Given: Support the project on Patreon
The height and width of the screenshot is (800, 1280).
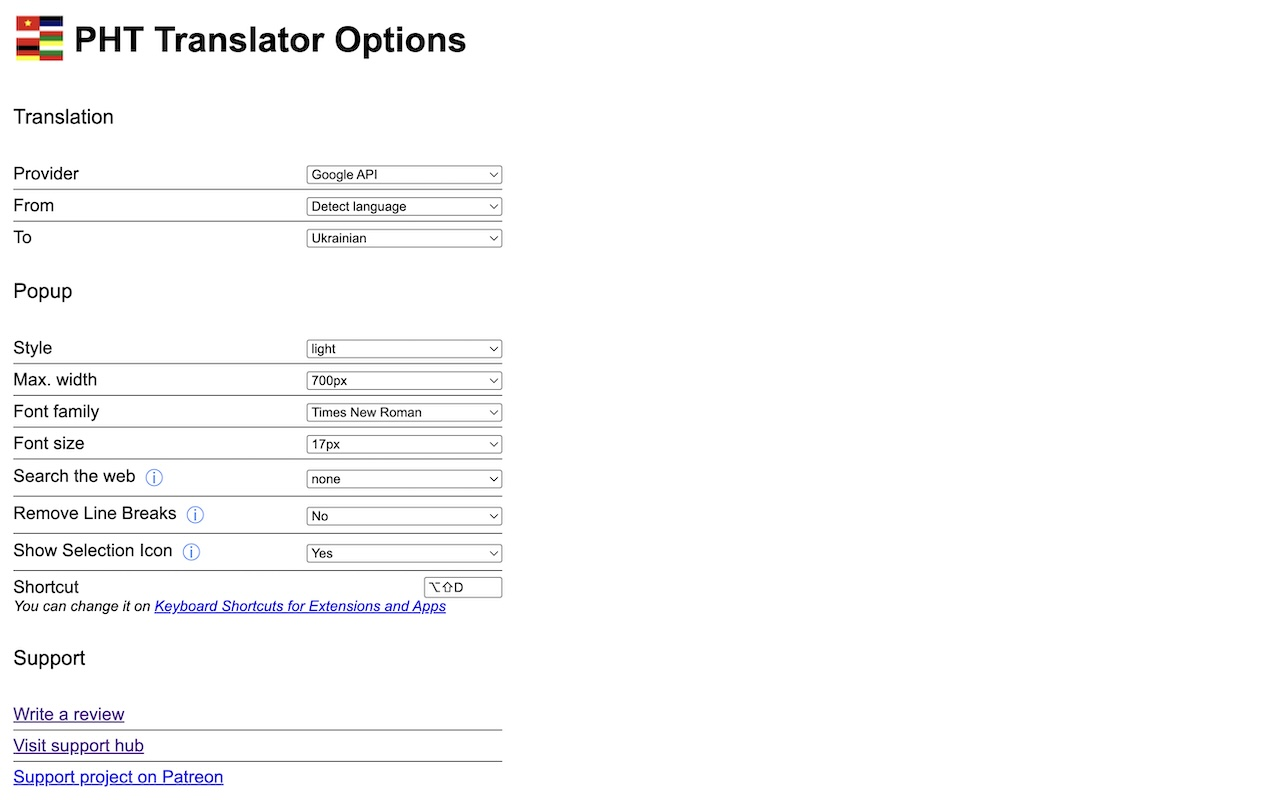Looking at the screenshot, I should coord(118,777).
